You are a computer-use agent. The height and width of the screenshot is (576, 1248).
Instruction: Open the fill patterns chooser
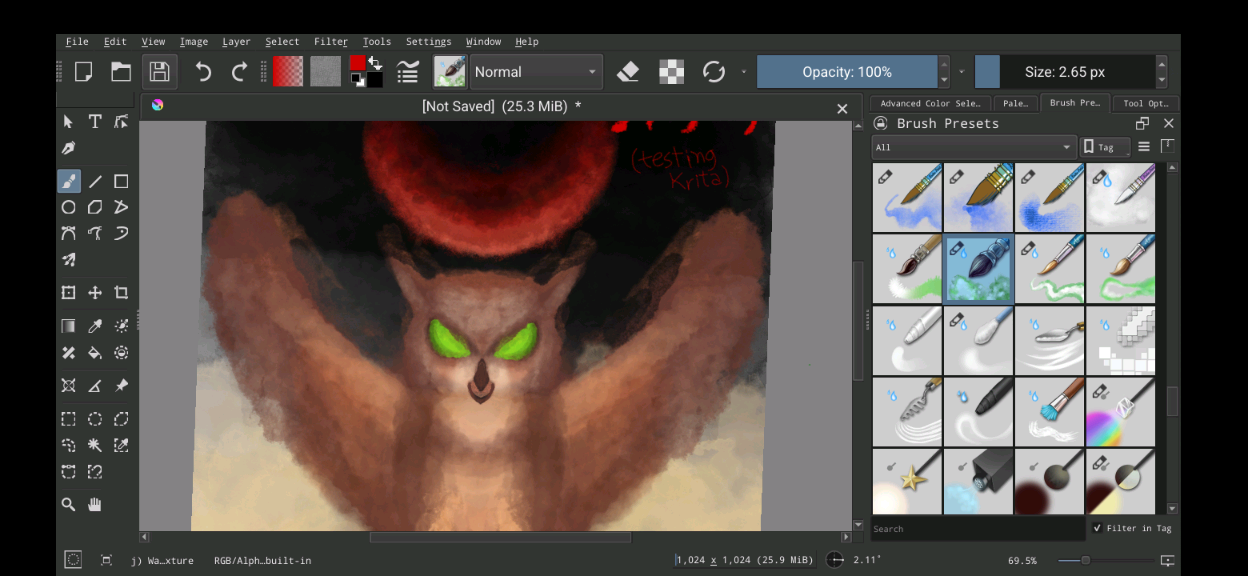(325, 71)
